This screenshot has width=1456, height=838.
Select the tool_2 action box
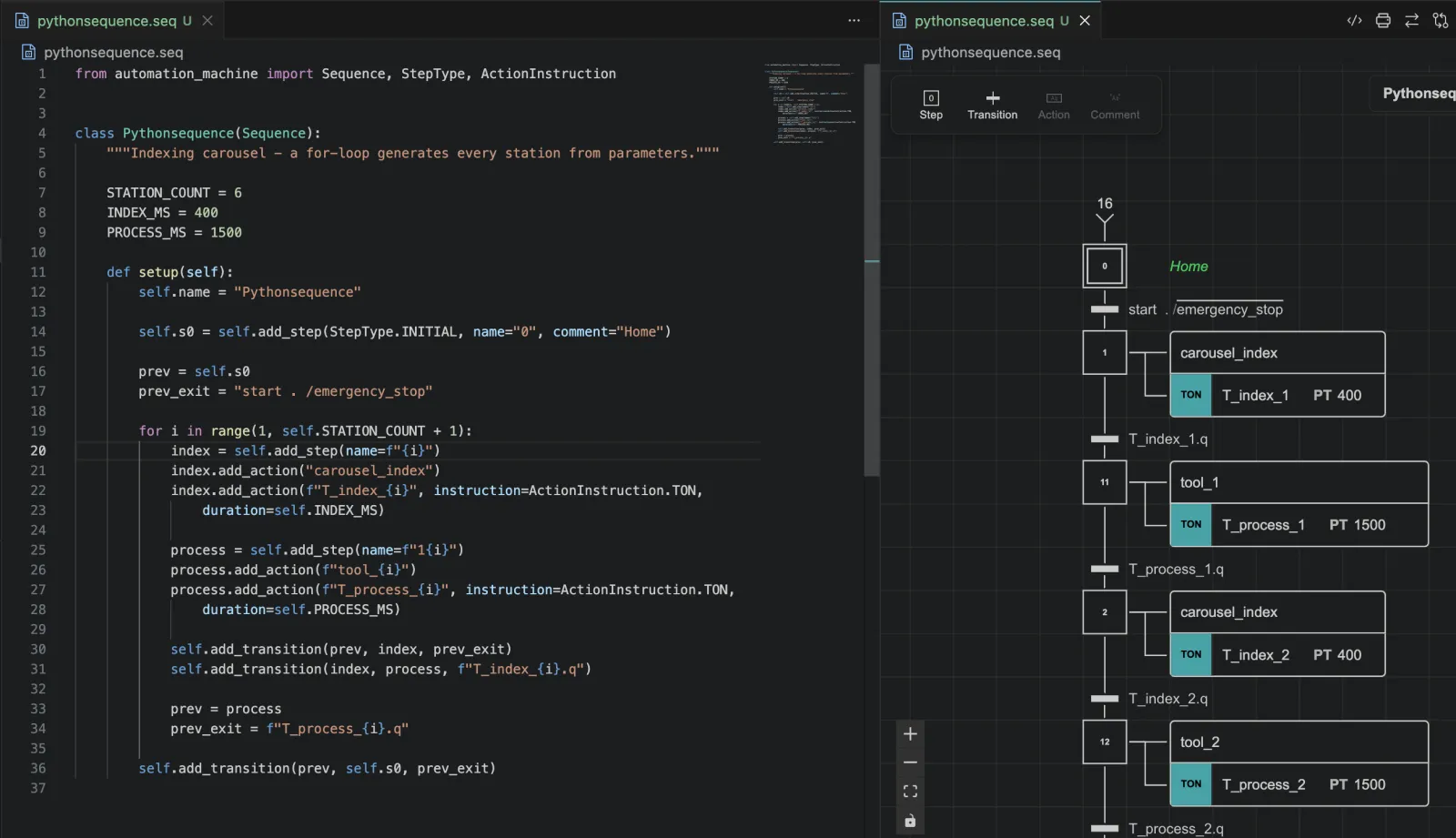(x=1299, y=742)
